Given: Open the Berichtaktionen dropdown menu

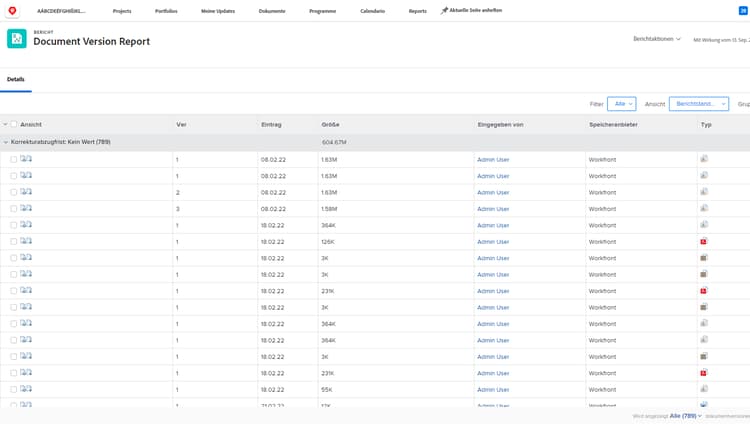Looking at the screenshot, I should tap(657, 39).
